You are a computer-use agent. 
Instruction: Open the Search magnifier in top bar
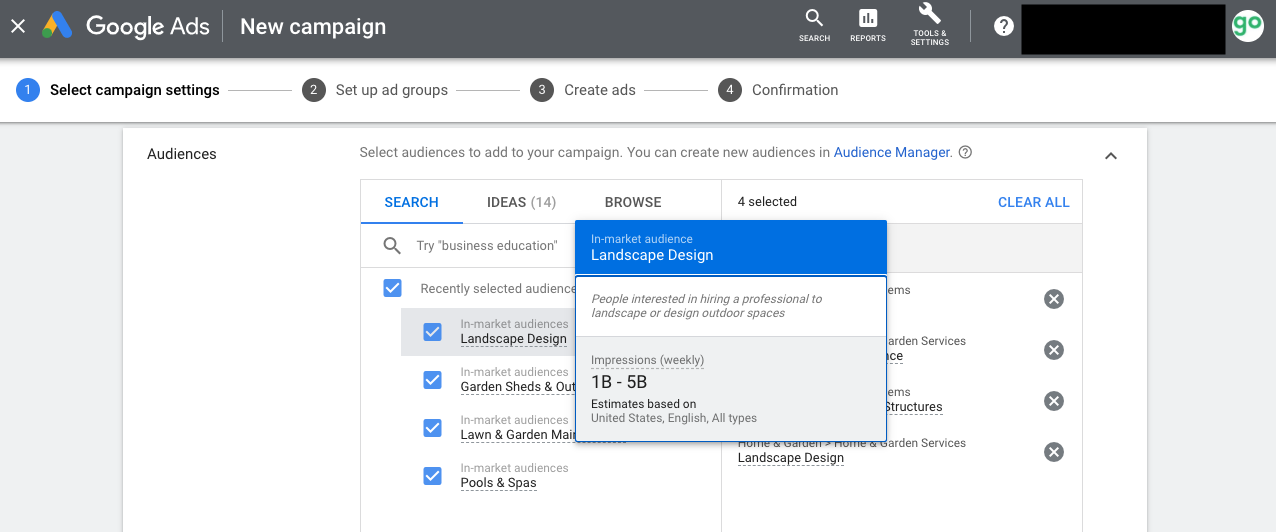click(x=814, y=25)
